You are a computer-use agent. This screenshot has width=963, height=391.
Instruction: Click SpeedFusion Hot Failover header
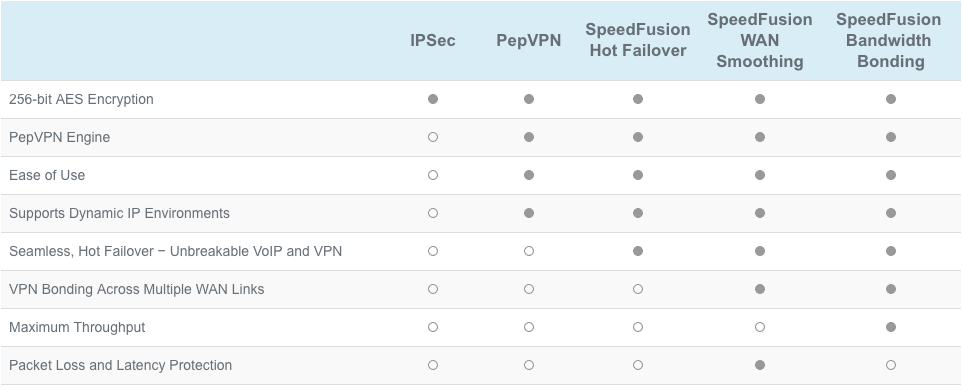click(637, 40)
